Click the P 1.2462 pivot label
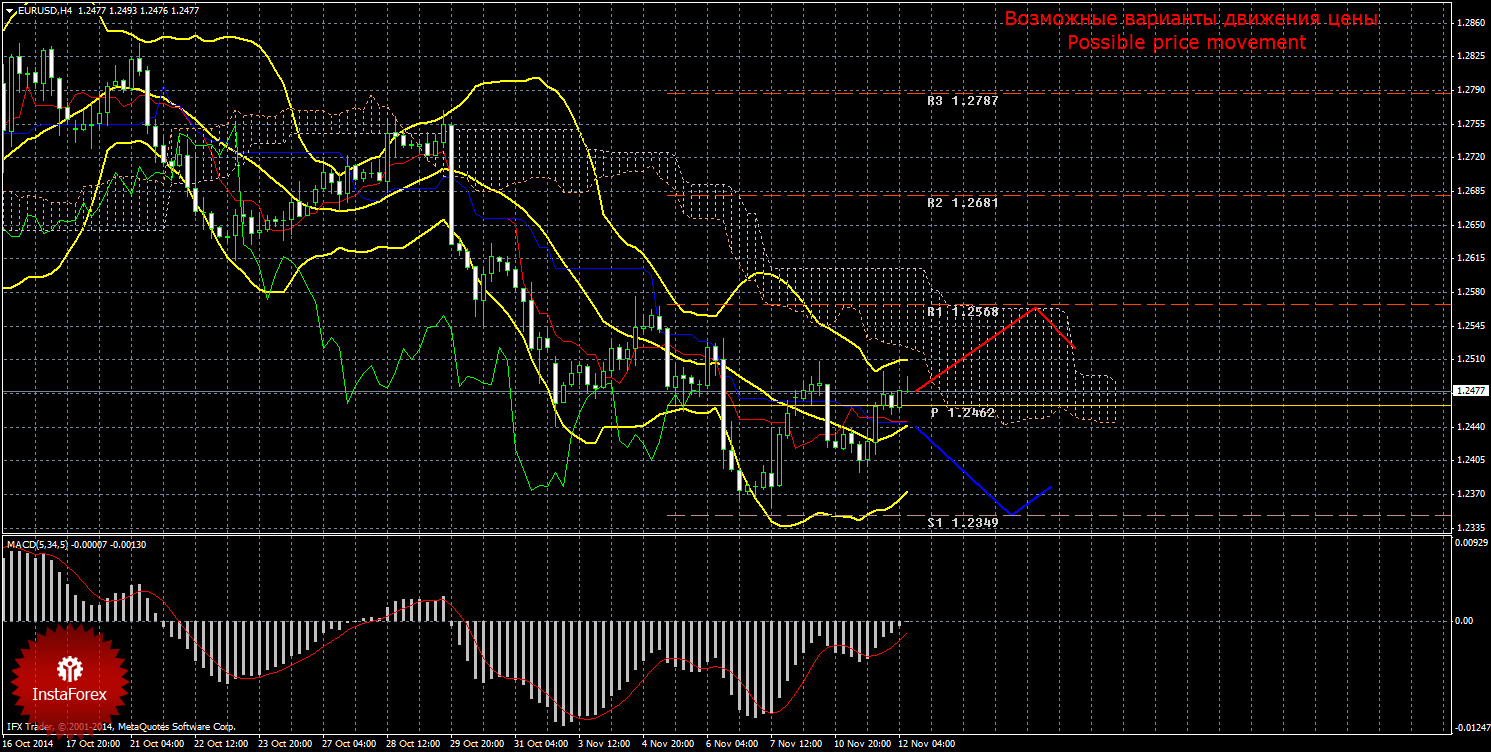The width and height of the screenshot is (1491, 752). tap(962, 412)
